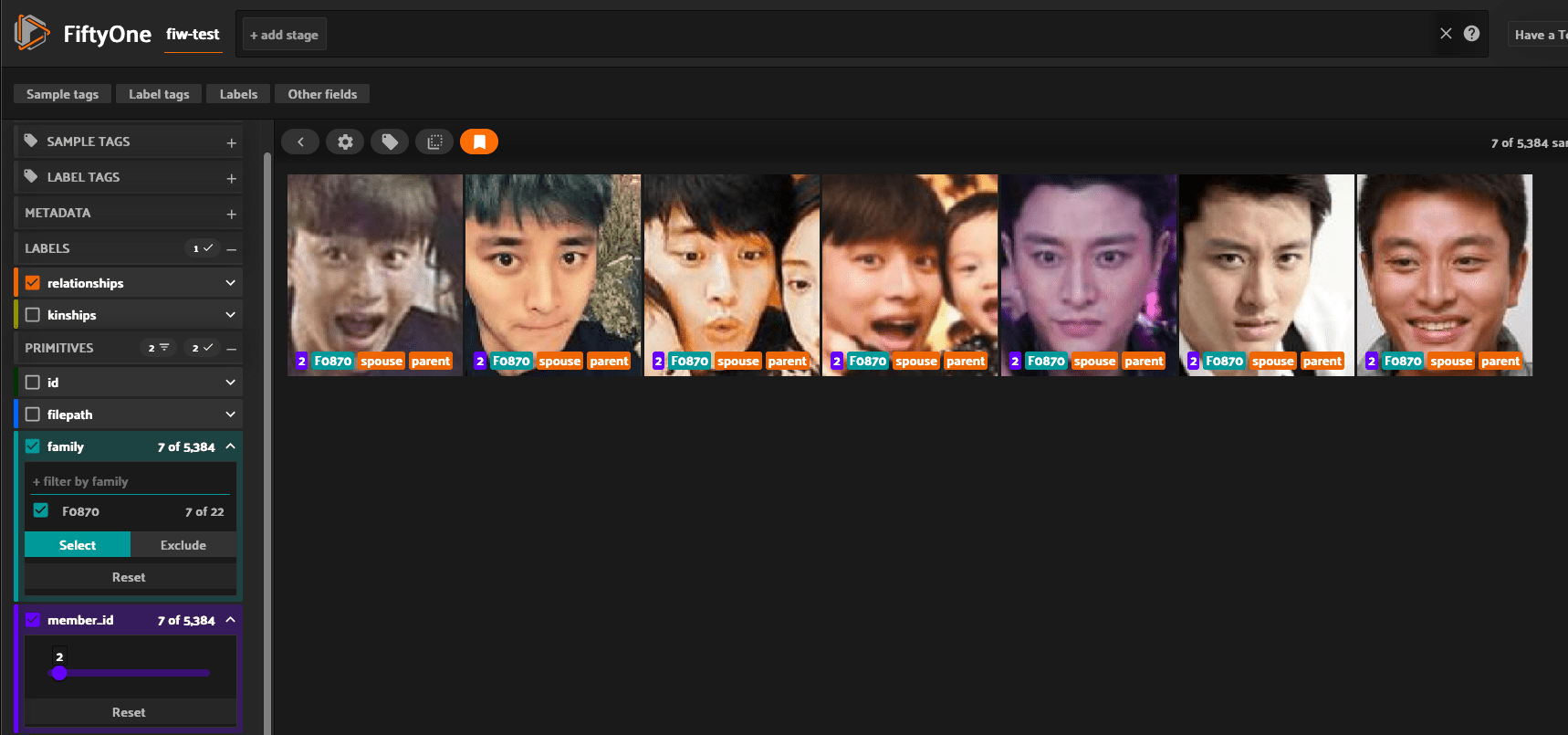Clear view stages with X icon
Viewport: 1568px width, 735px height.
[x=1446, y=34]
